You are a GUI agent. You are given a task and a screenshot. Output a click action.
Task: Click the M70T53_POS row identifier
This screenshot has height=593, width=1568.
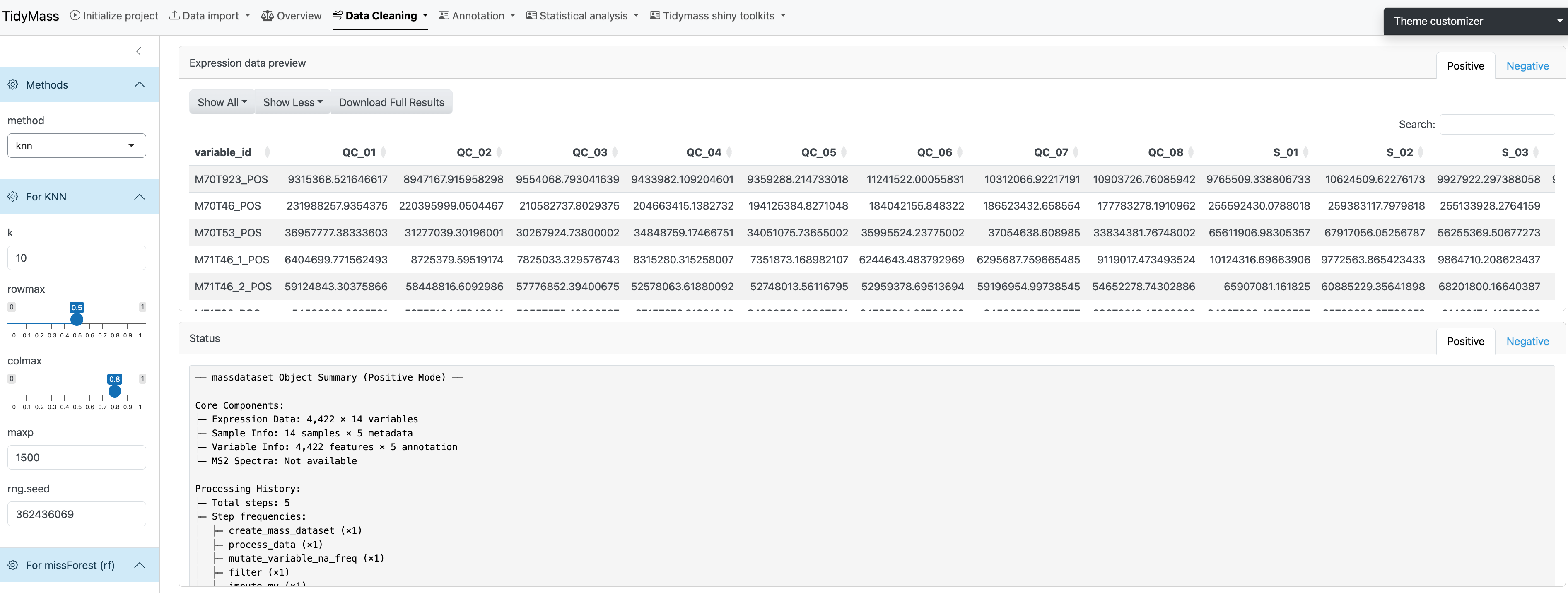[x=228, y=233]
